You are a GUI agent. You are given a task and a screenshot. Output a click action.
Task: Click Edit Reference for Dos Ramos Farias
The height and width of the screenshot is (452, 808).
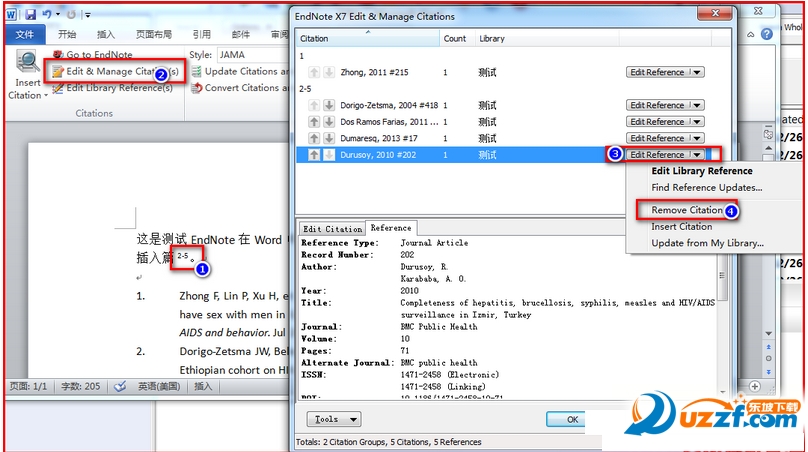(x=658, y=122)
